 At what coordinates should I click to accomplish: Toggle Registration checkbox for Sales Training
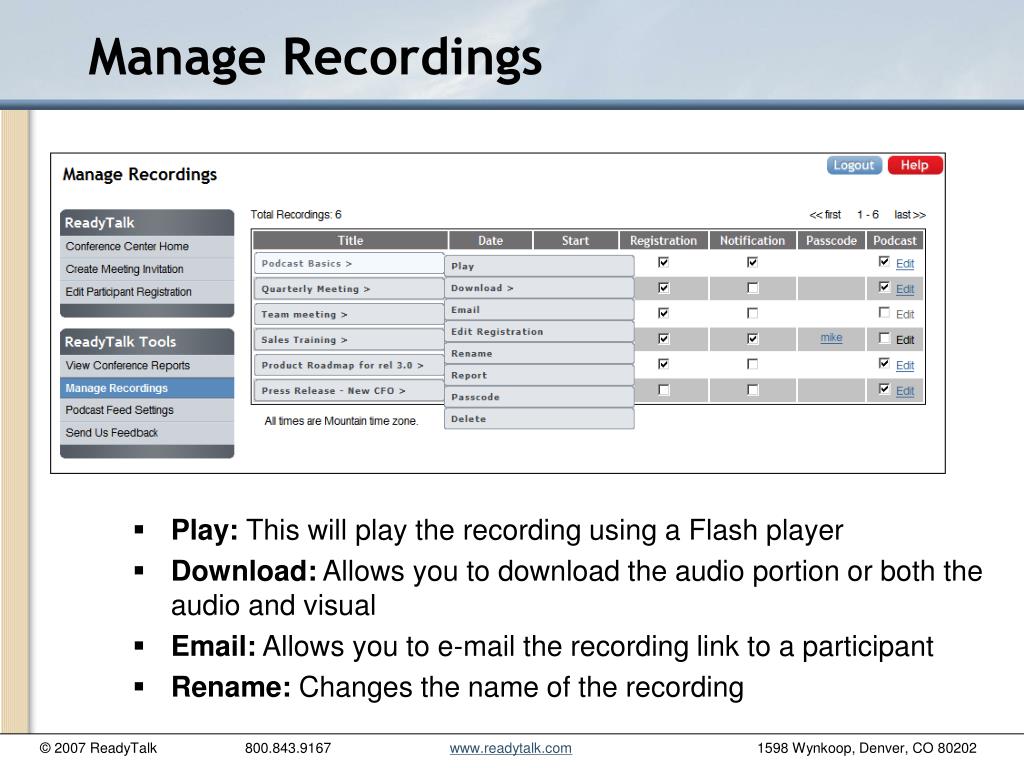tap(664, 339)
